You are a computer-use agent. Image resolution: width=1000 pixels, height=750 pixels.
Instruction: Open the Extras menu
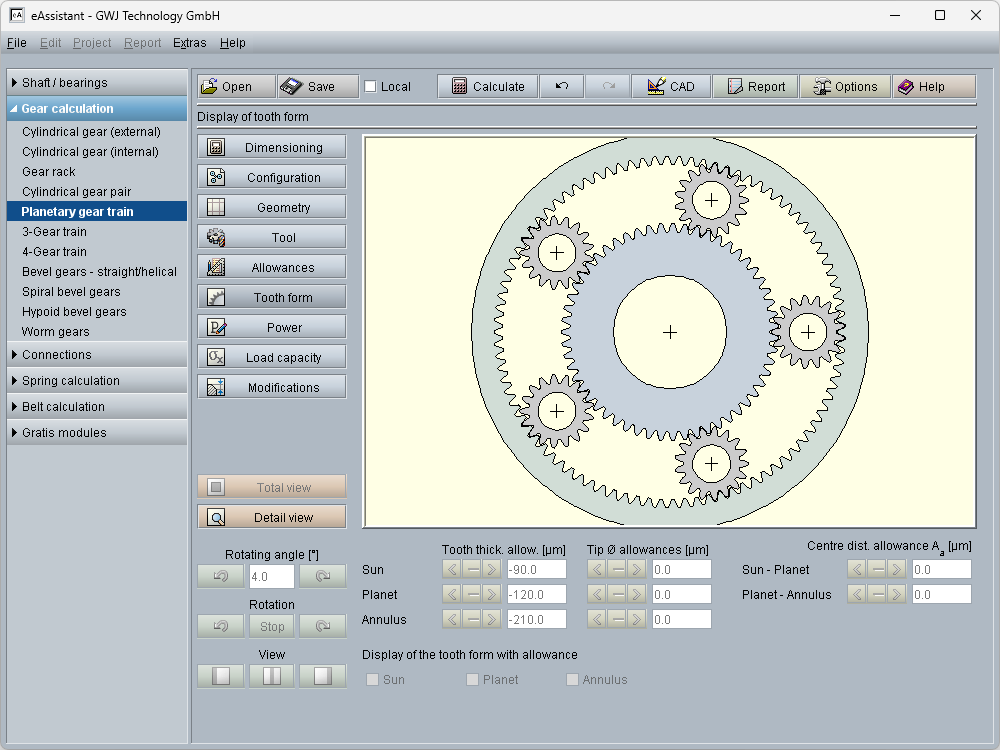(189, 43)
